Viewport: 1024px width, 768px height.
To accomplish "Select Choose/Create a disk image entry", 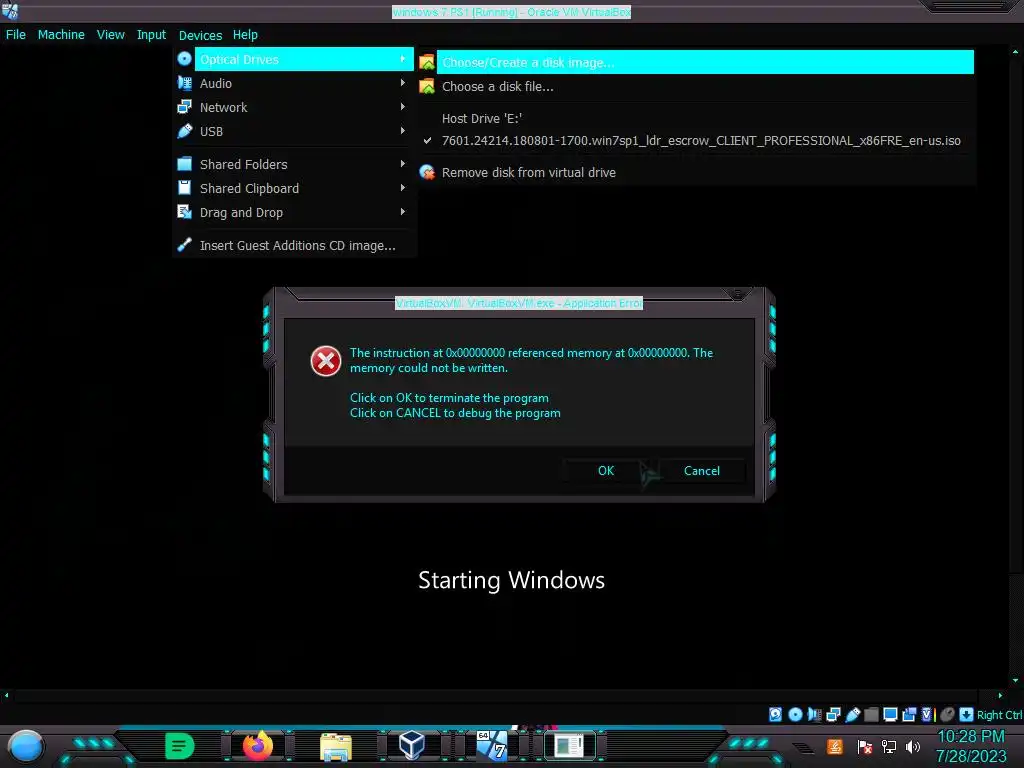I will coord(696,62).
